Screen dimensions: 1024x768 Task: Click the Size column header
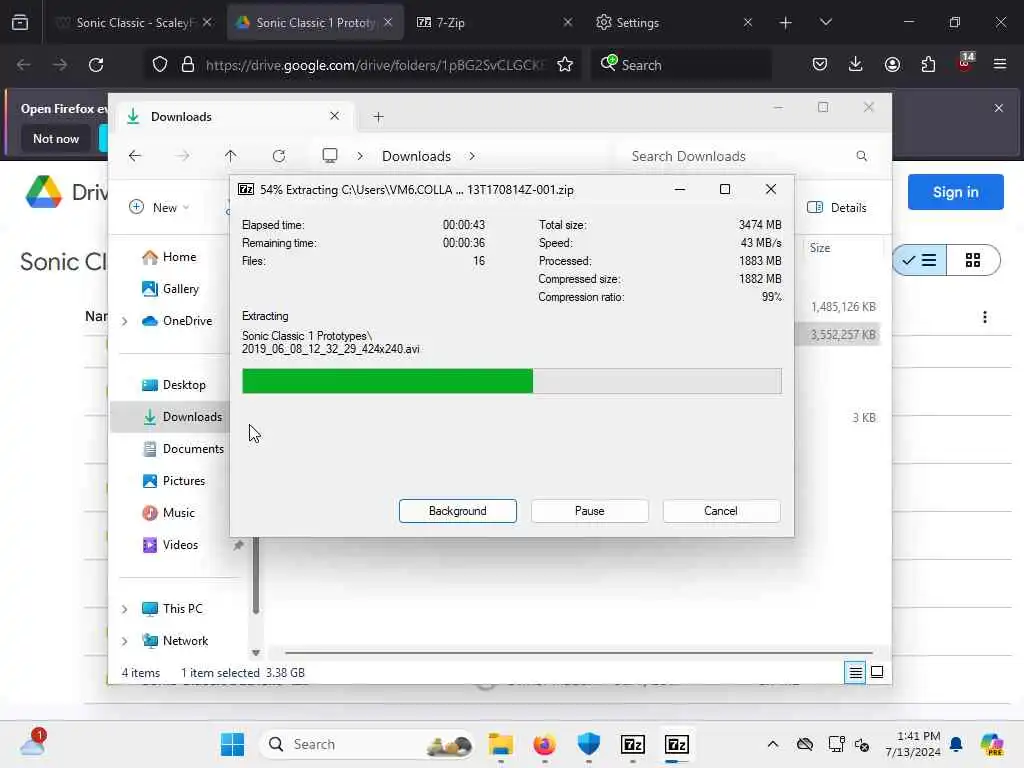(820, 248)
